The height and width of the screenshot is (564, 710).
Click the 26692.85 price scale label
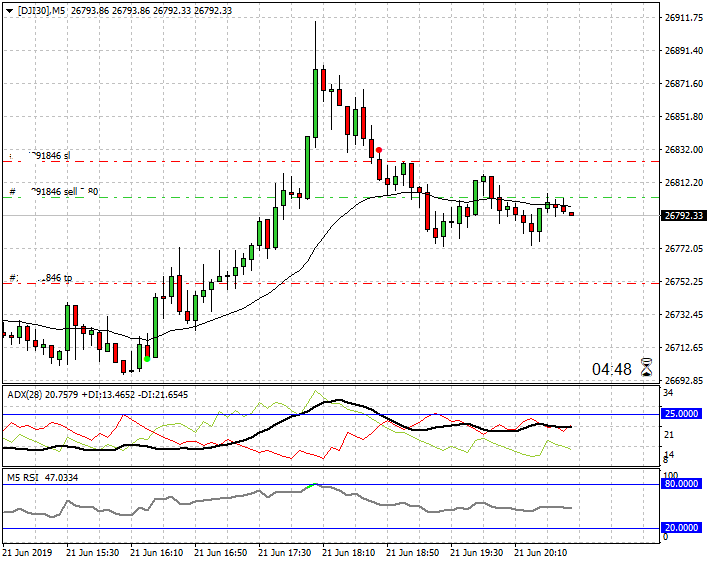pos(684,381)
